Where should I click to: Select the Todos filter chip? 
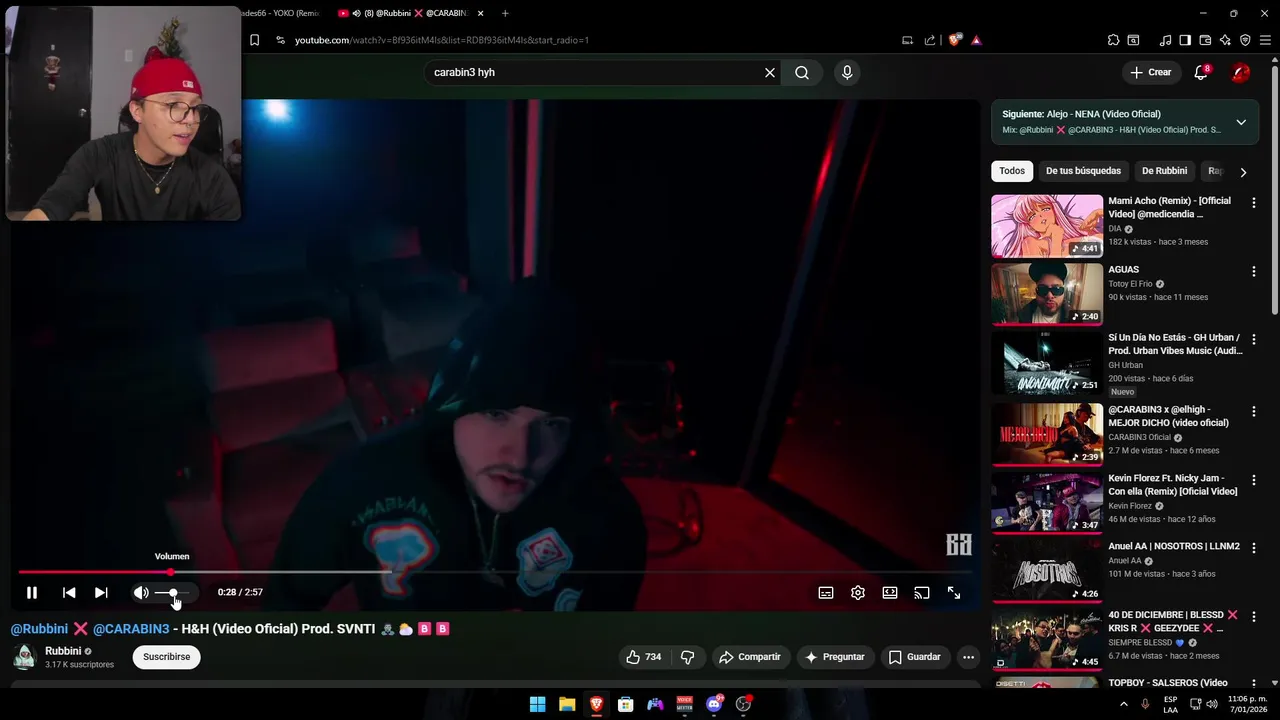click(1012, 171)
